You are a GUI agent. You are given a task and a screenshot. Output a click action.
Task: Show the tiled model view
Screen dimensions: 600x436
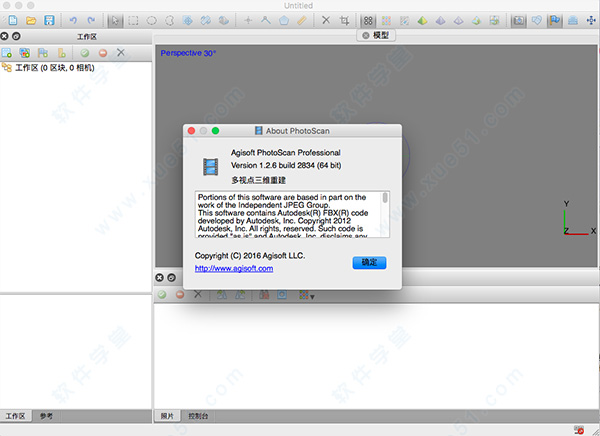point(494,20)
